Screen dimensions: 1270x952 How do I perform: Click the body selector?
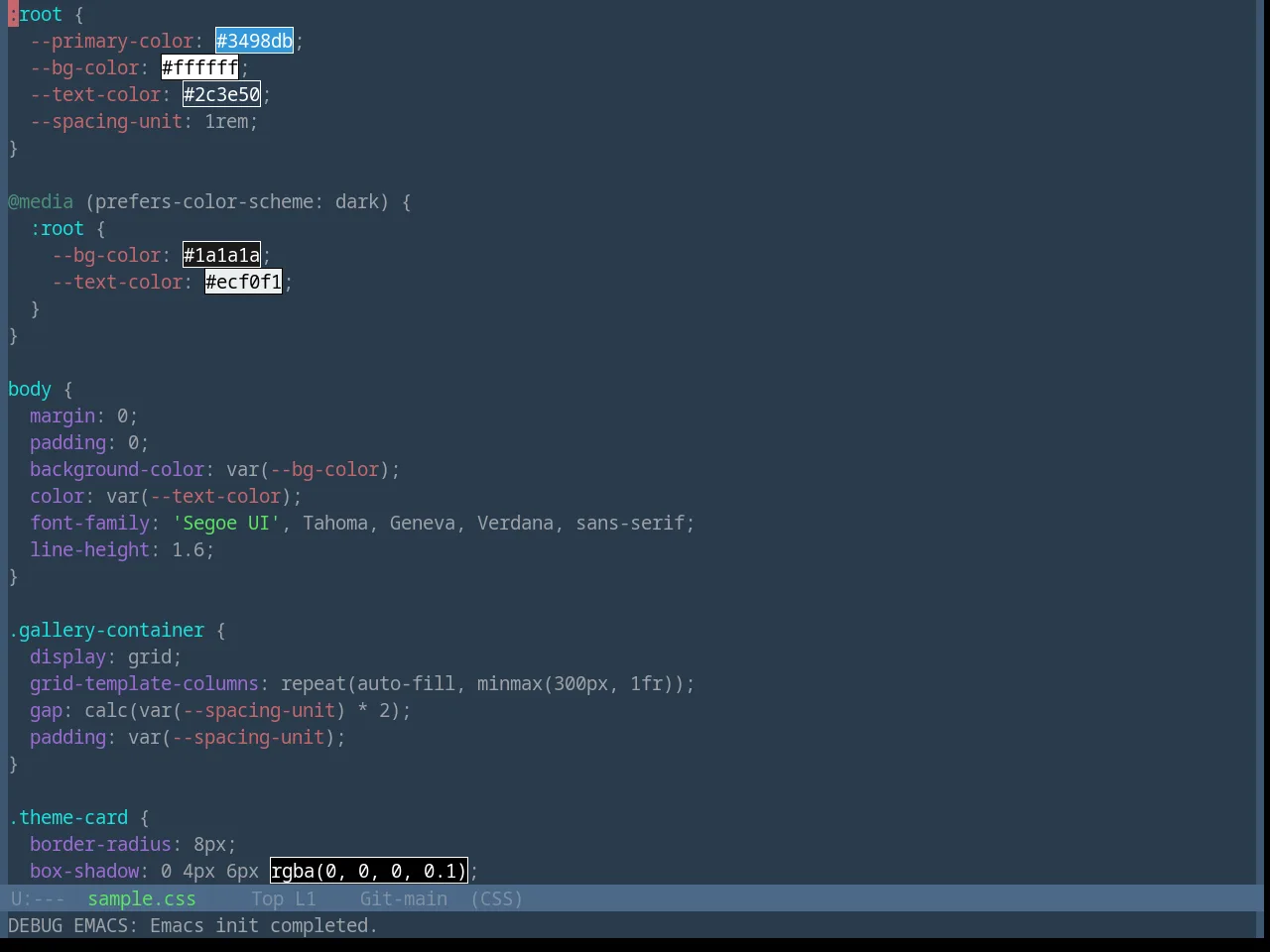coord(30,389)
